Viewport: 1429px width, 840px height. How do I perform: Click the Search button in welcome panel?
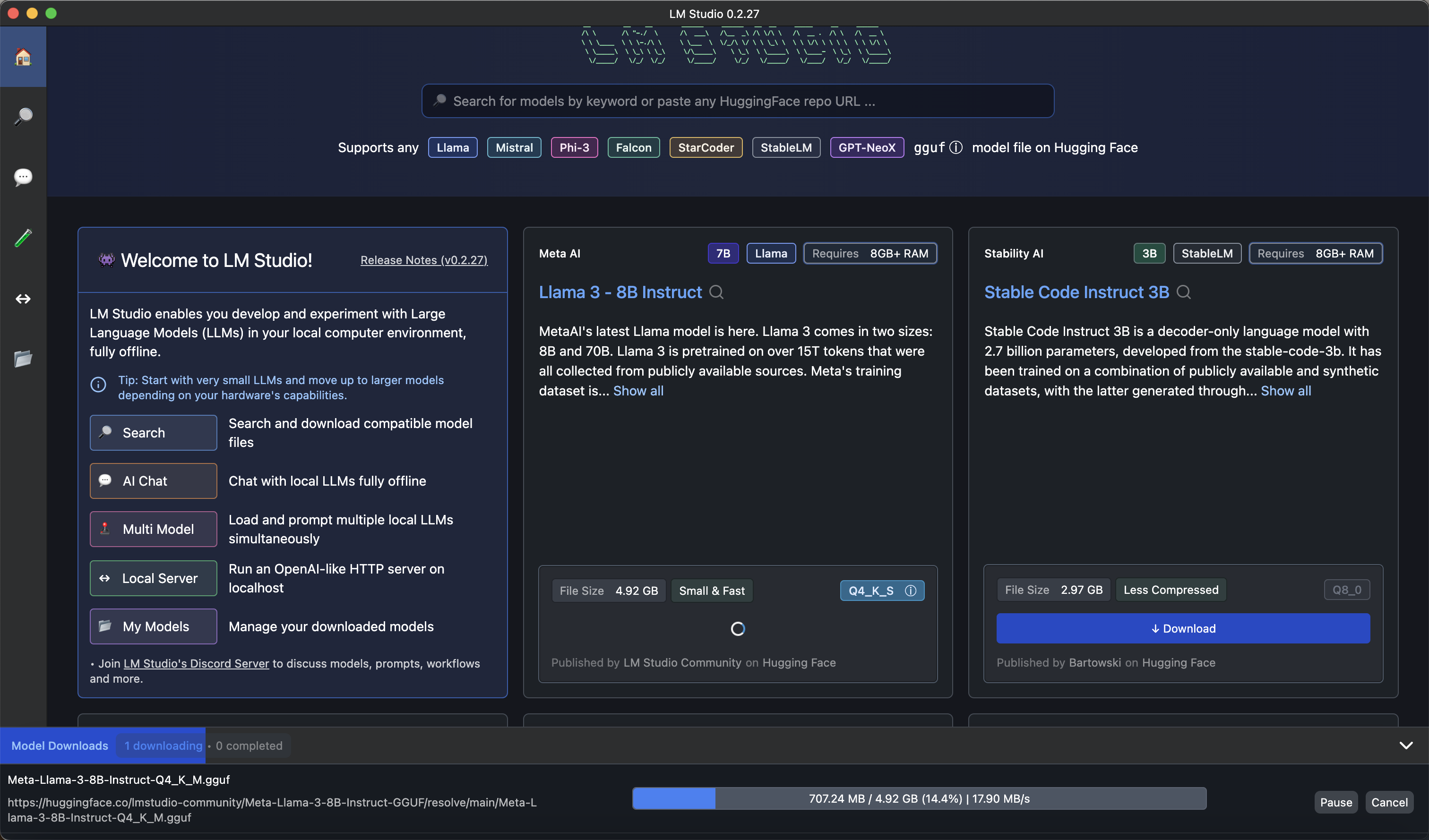153,432
